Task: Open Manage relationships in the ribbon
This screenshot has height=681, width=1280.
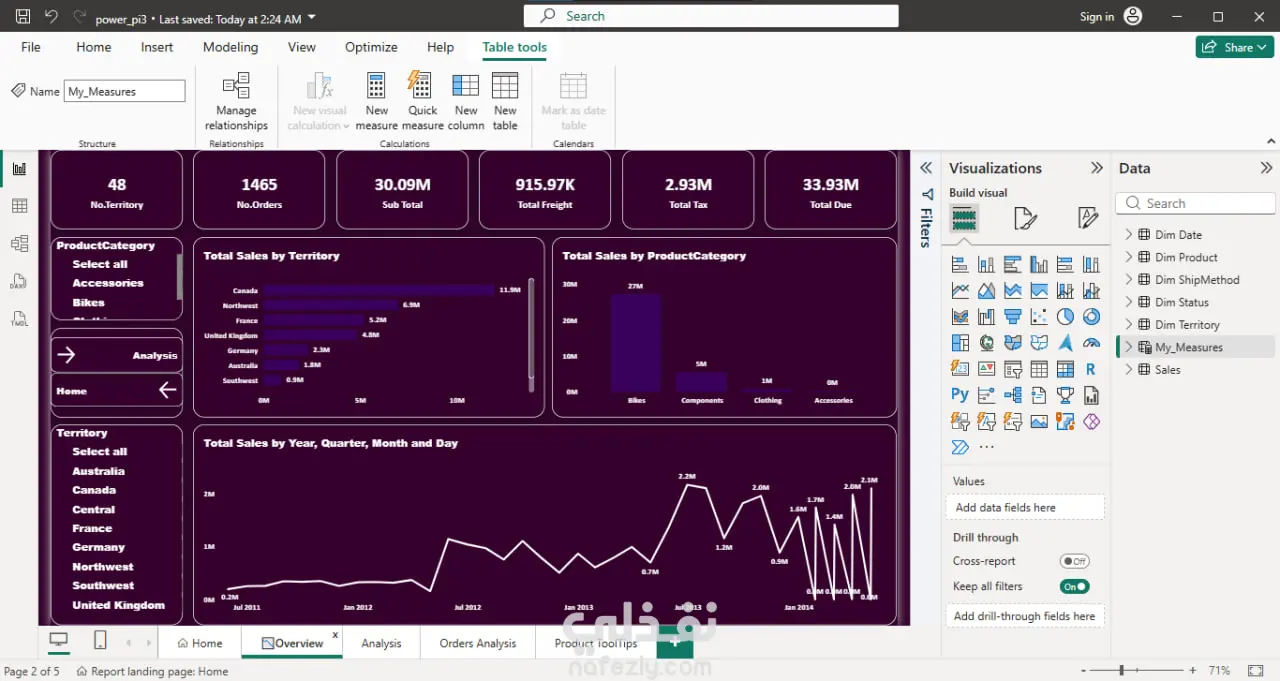Action: pyautogui.click(x=236, y=102)
